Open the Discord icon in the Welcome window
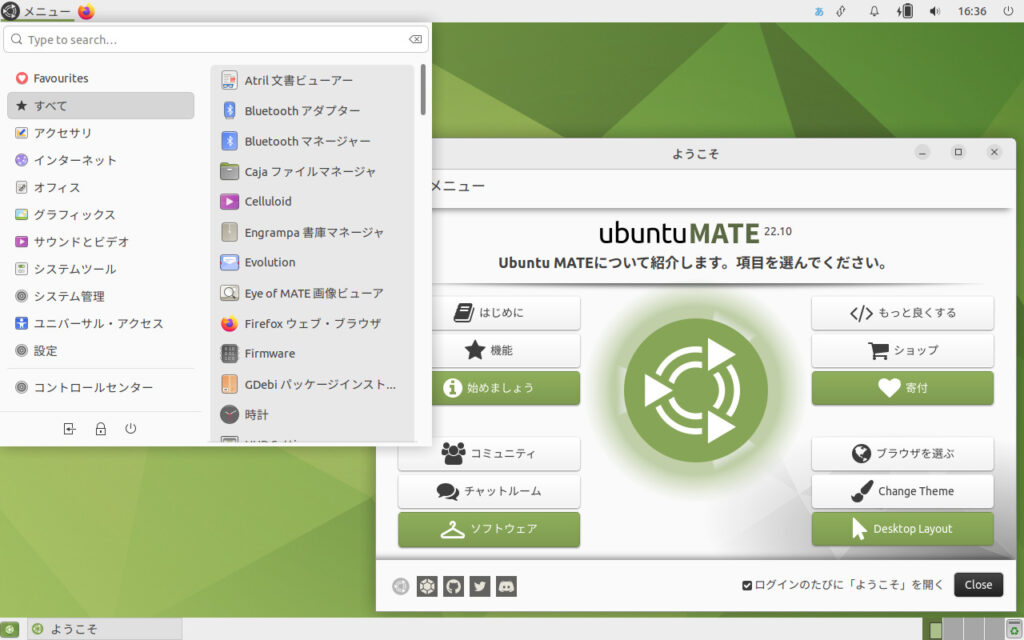 505,586
